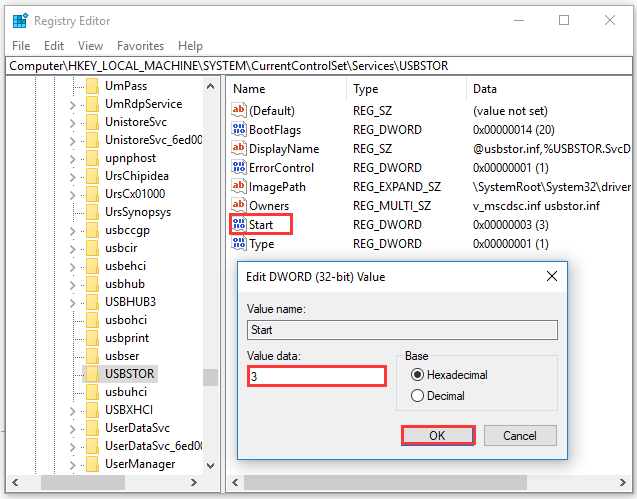637x499 pixels.
Task: Click the UmRdpService folder icon
Action: pos(92,104)
